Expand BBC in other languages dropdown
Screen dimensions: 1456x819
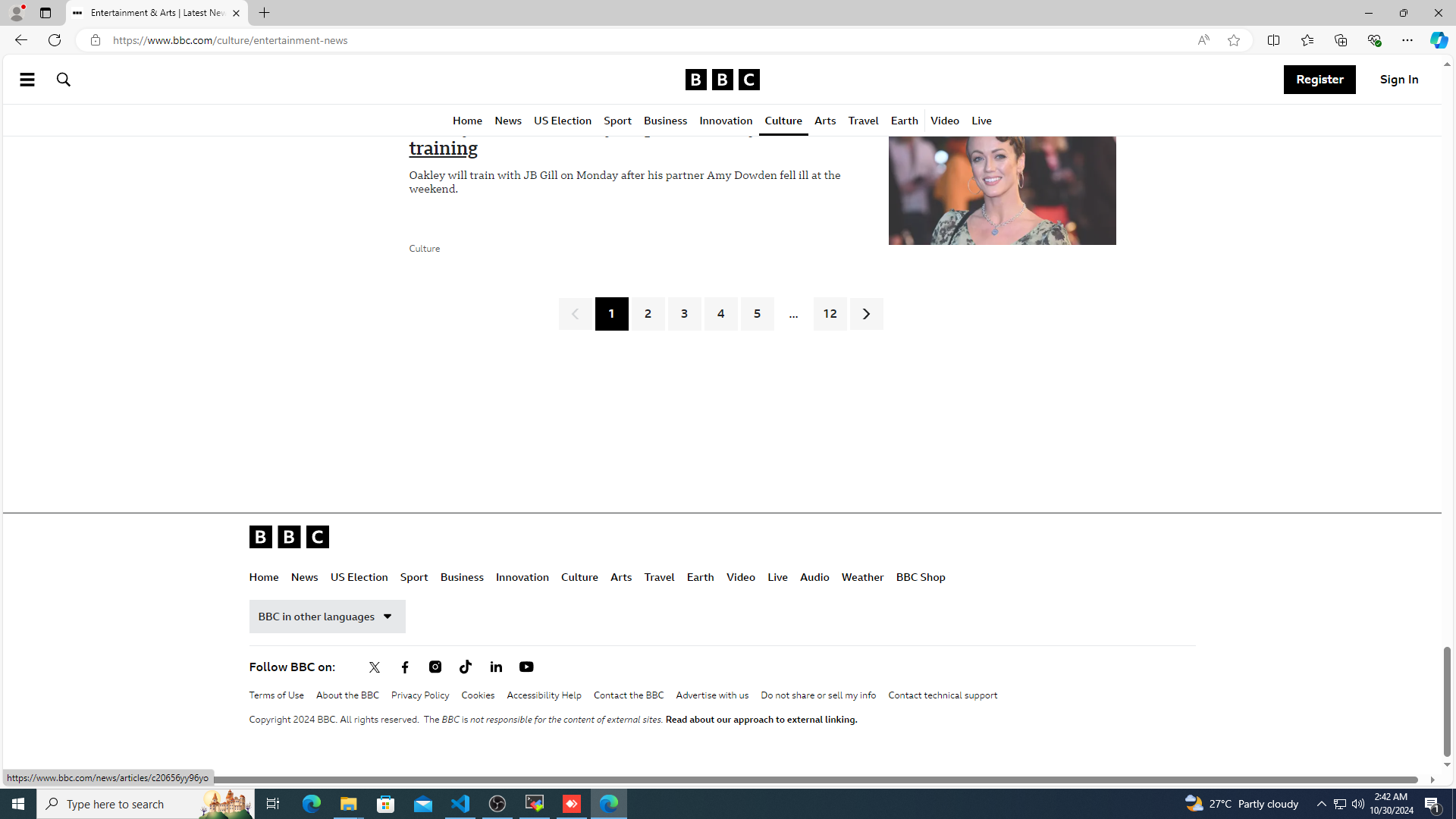pyautogui.click(x=327, y=617)
